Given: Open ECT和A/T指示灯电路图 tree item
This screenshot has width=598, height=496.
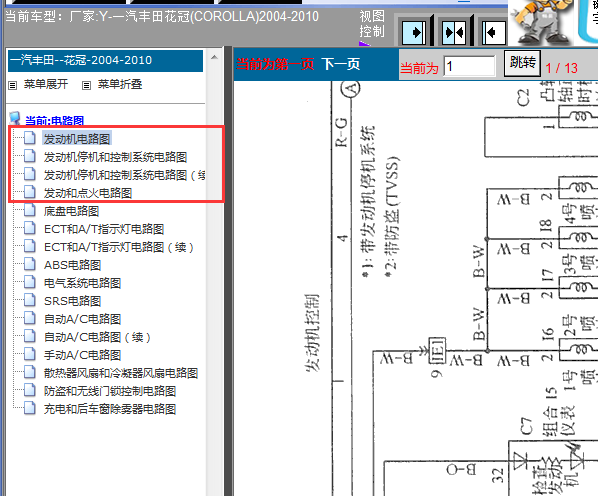Looking at the screenshot, I should click(x=104, y=229).
